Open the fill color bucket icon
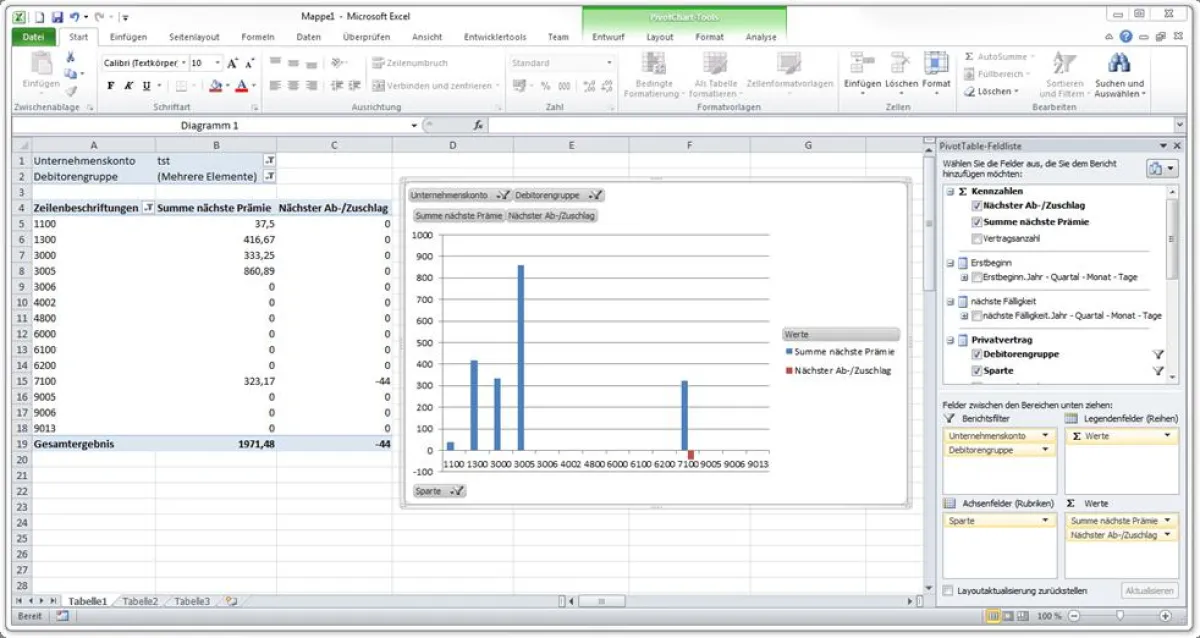This screenshot has height=638, width=1200. click(218, 86)
